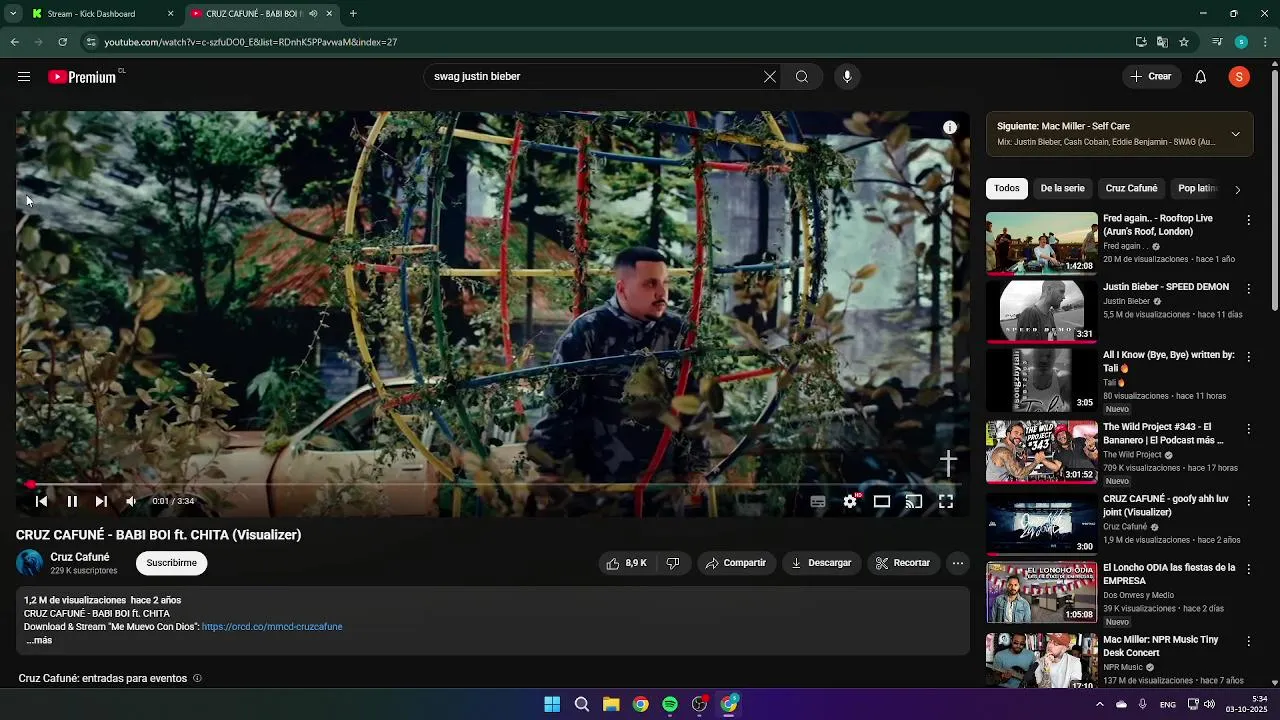
Task: Open the ENG language switcher
Action: pos(1168,705)
